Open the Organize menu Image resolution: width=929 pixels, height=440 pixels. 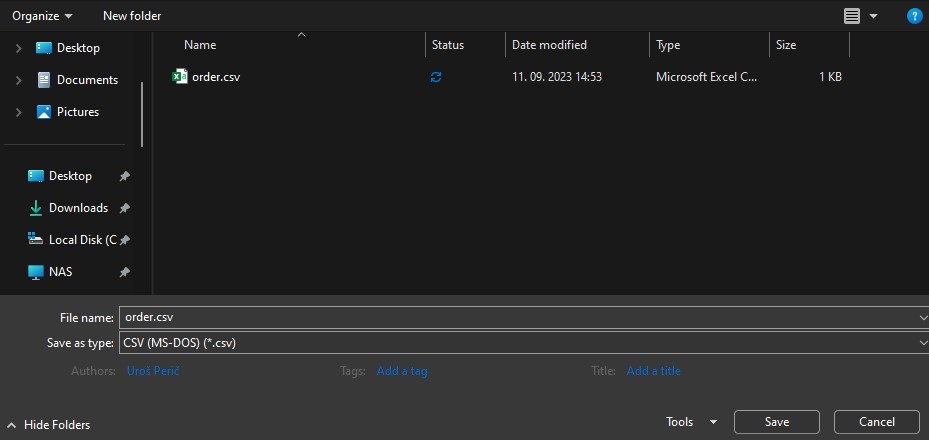(x=42, y=16)
